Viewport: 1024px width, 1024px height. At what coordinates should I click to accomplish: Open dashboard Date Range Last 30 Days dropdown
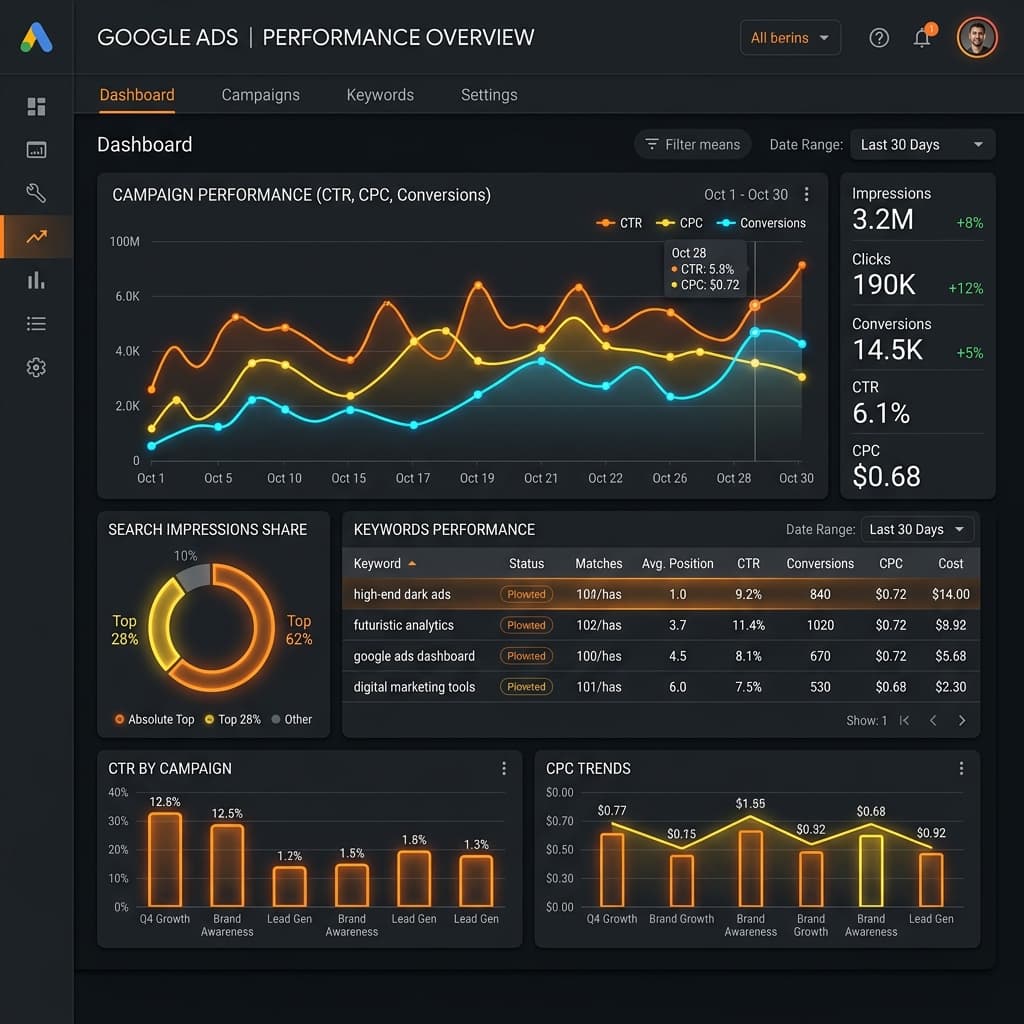[x=922, y=144]
